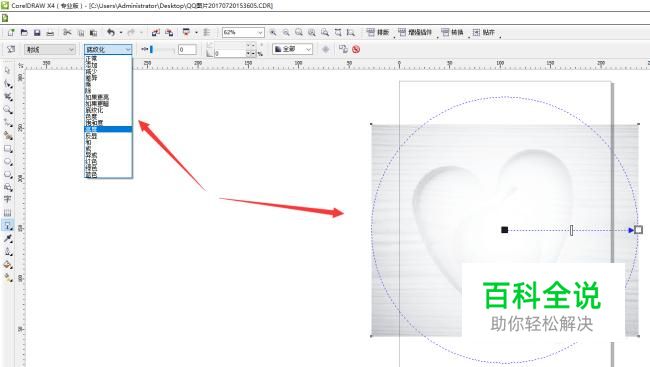Click the Zoom Out magnifier icon

click(286, 32)
